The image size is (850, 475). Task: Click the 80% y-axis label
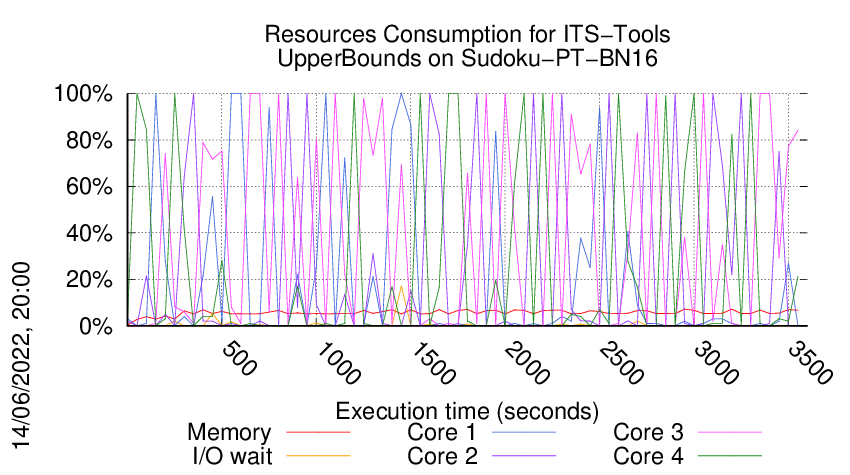(89, 140)
